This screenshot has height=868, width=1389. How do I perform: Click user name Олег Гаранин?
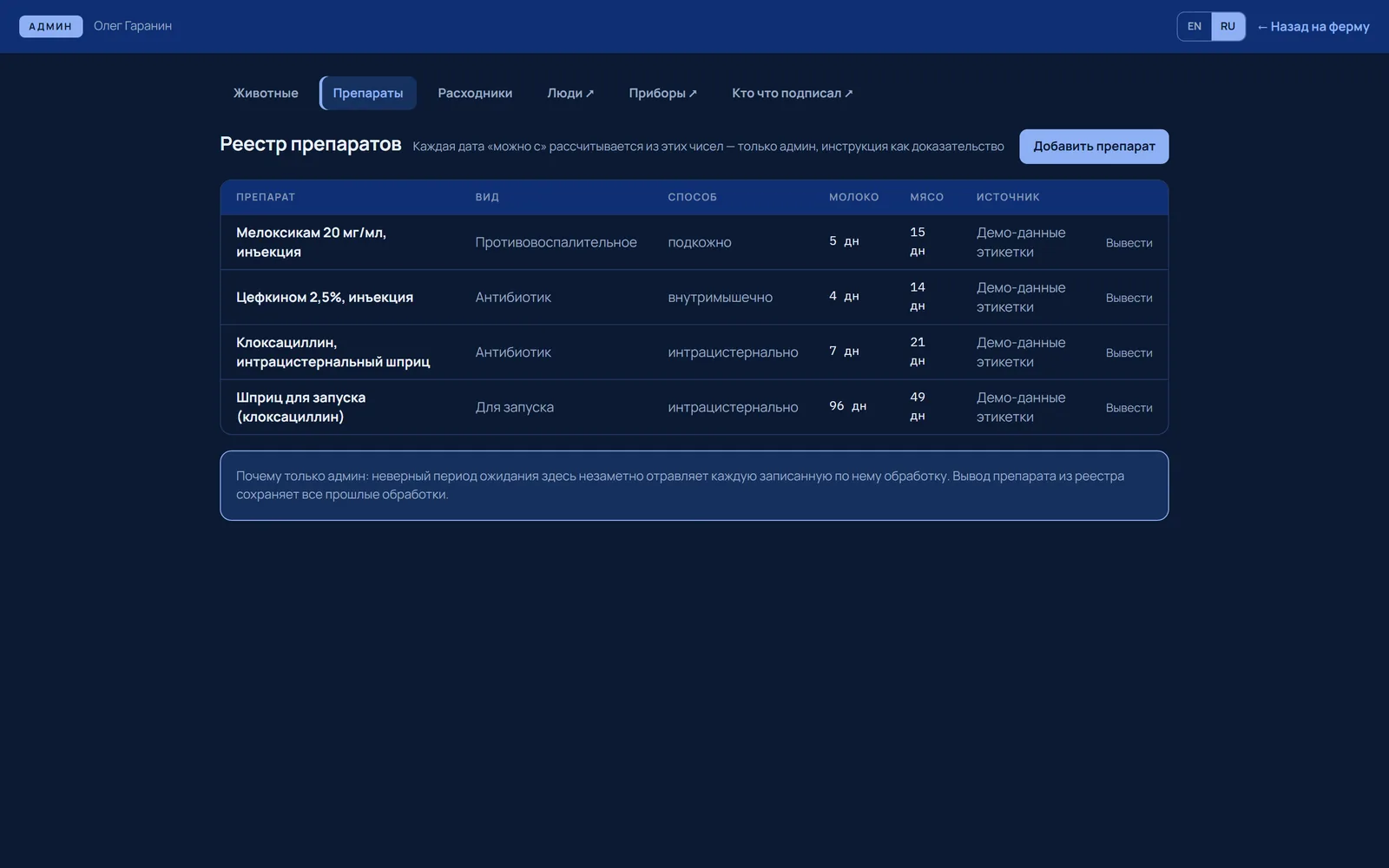133,26
